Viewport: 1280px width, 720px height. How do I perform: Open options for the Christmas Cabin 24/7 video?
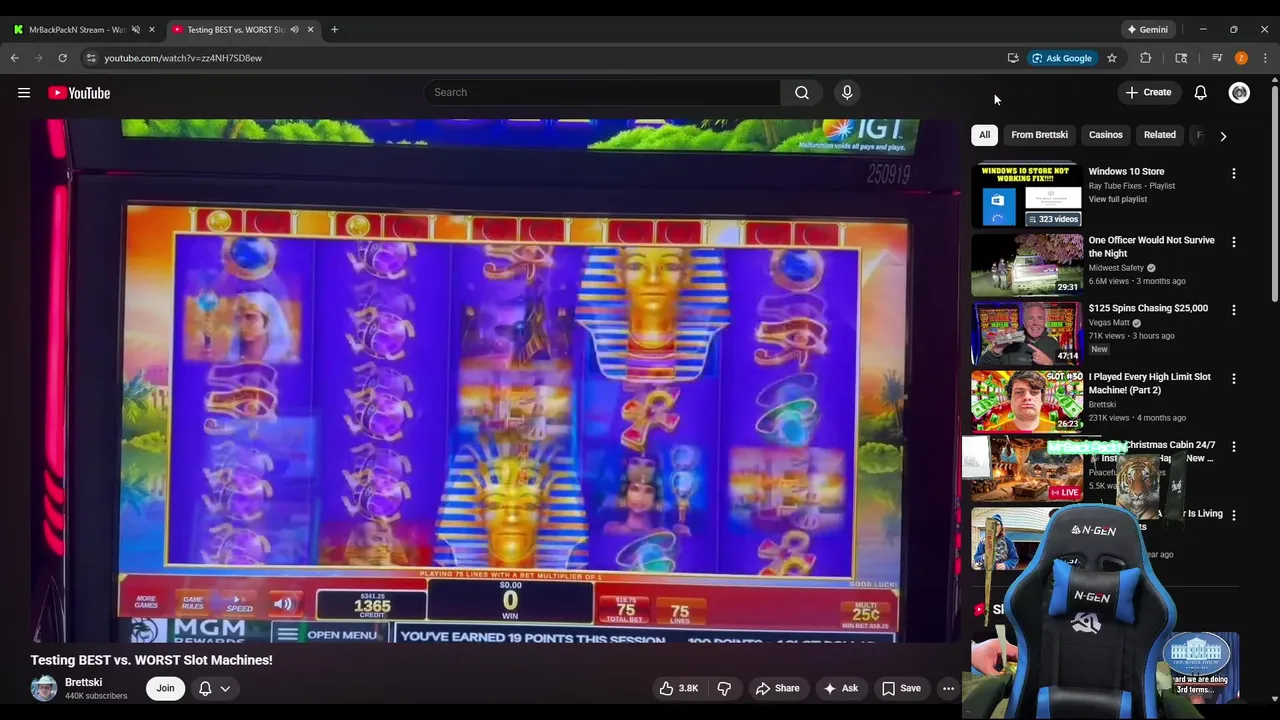(x=1233, y=447)
